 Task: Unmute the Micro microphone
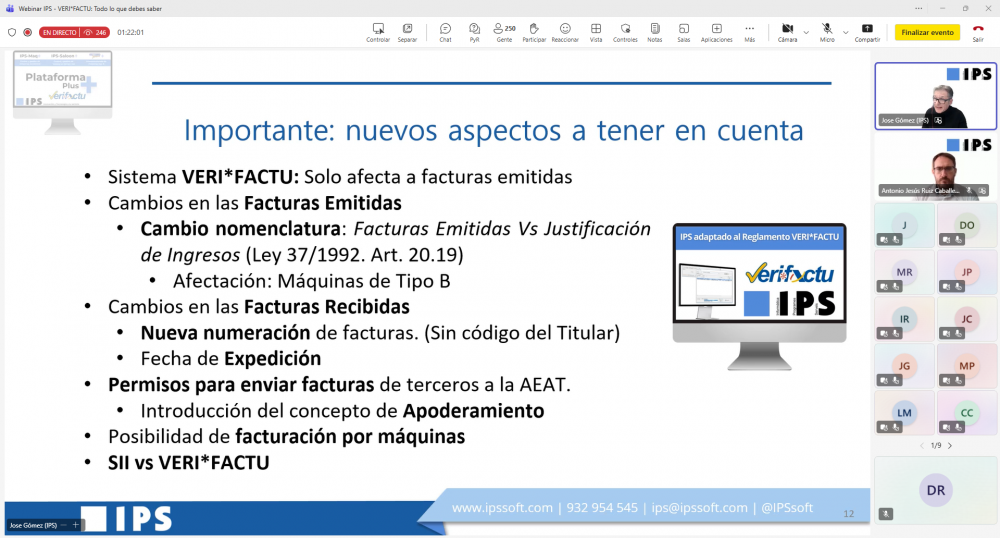827,31
